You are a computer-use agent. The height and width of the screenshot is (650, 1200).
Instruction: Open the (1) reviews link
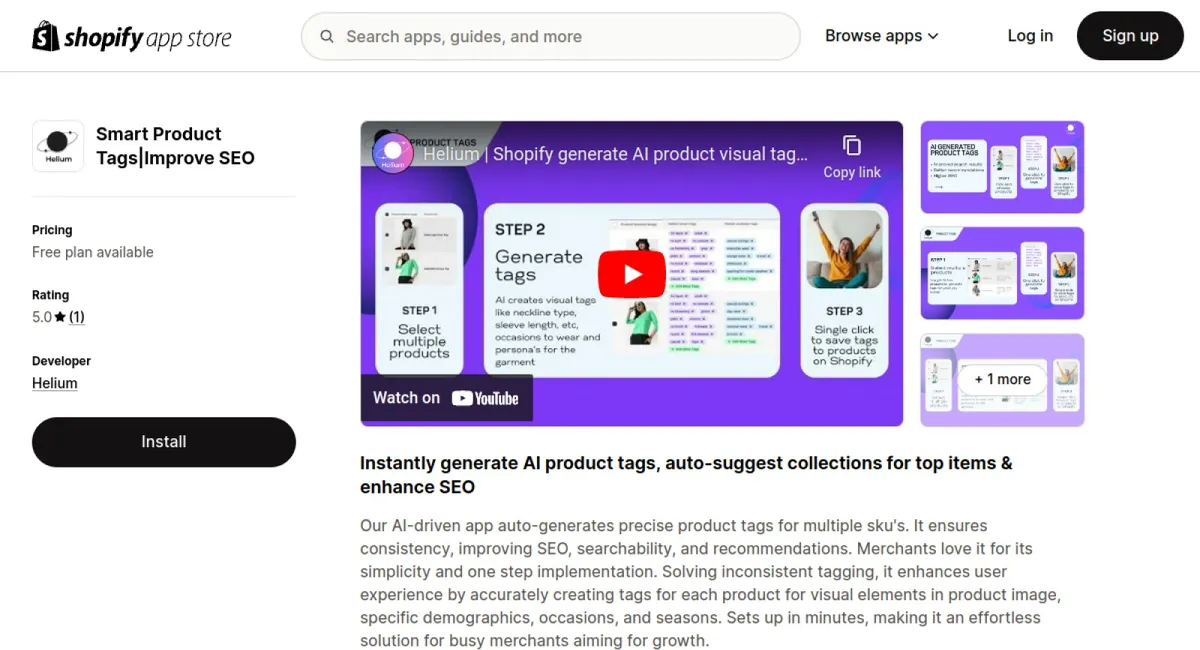pyautogui.click(x=77, y=317)
